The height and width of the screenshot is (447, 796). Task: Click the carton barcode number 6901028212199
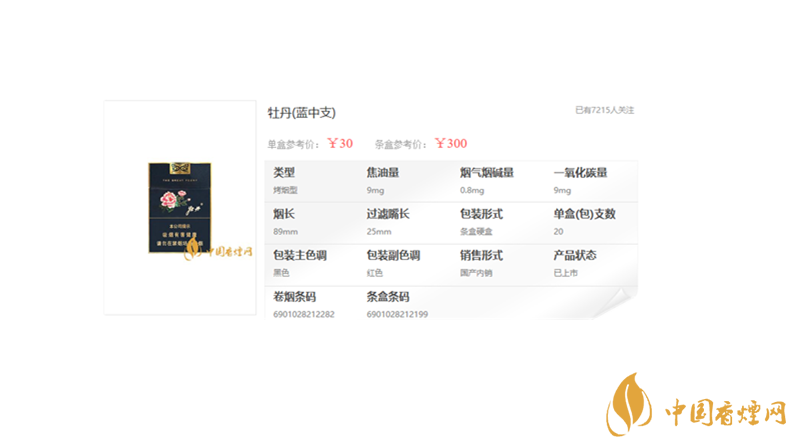[x=397, y=314]
